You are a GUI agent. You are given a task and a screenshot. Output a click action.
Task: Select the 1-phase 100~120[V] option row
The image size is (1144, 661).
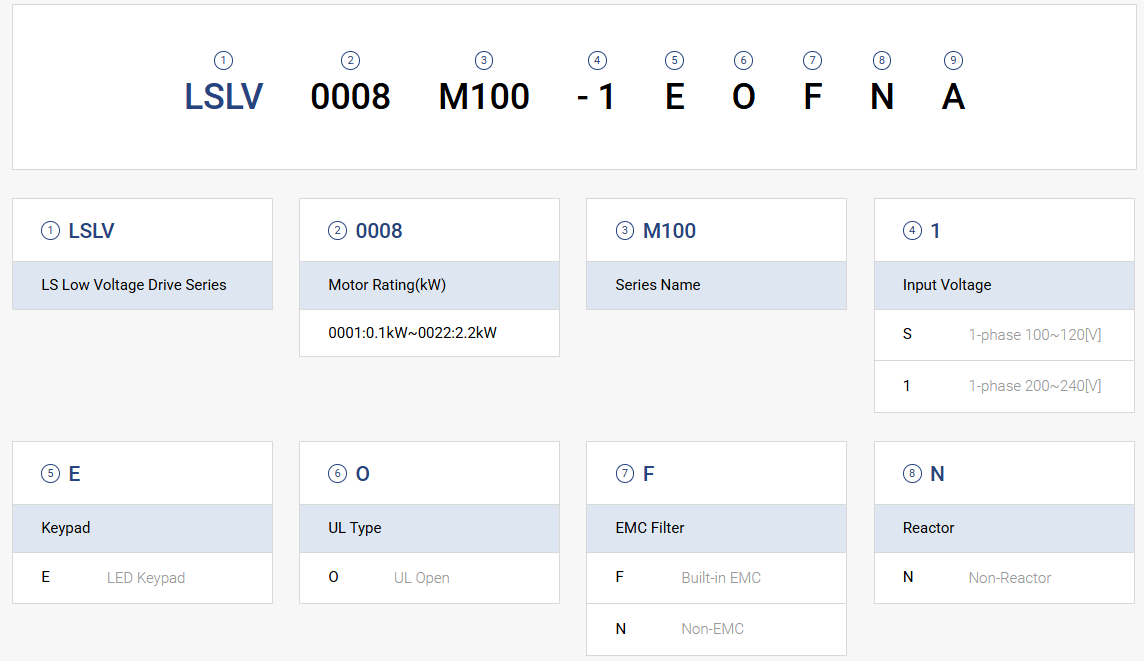pyautogui.click(x=1004, y=335)
